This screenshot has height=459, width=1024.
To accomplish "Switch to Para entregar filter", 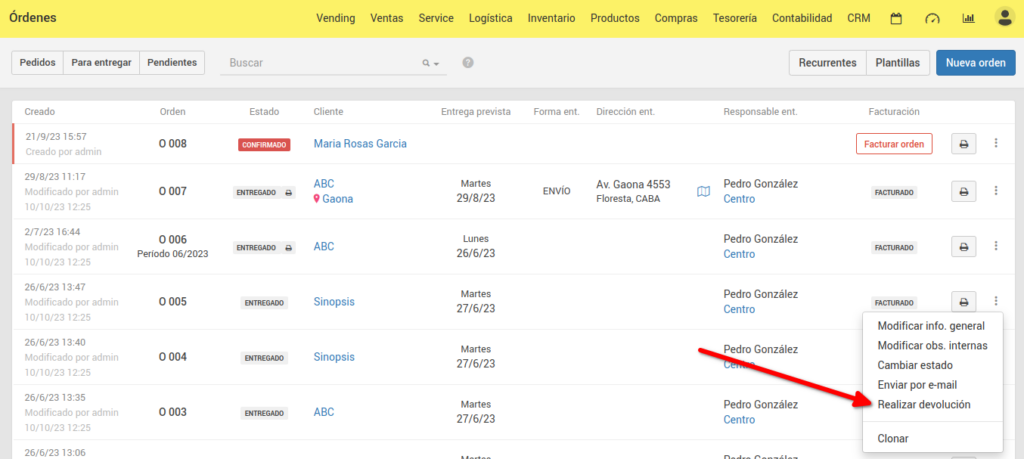I will [101, 63].
